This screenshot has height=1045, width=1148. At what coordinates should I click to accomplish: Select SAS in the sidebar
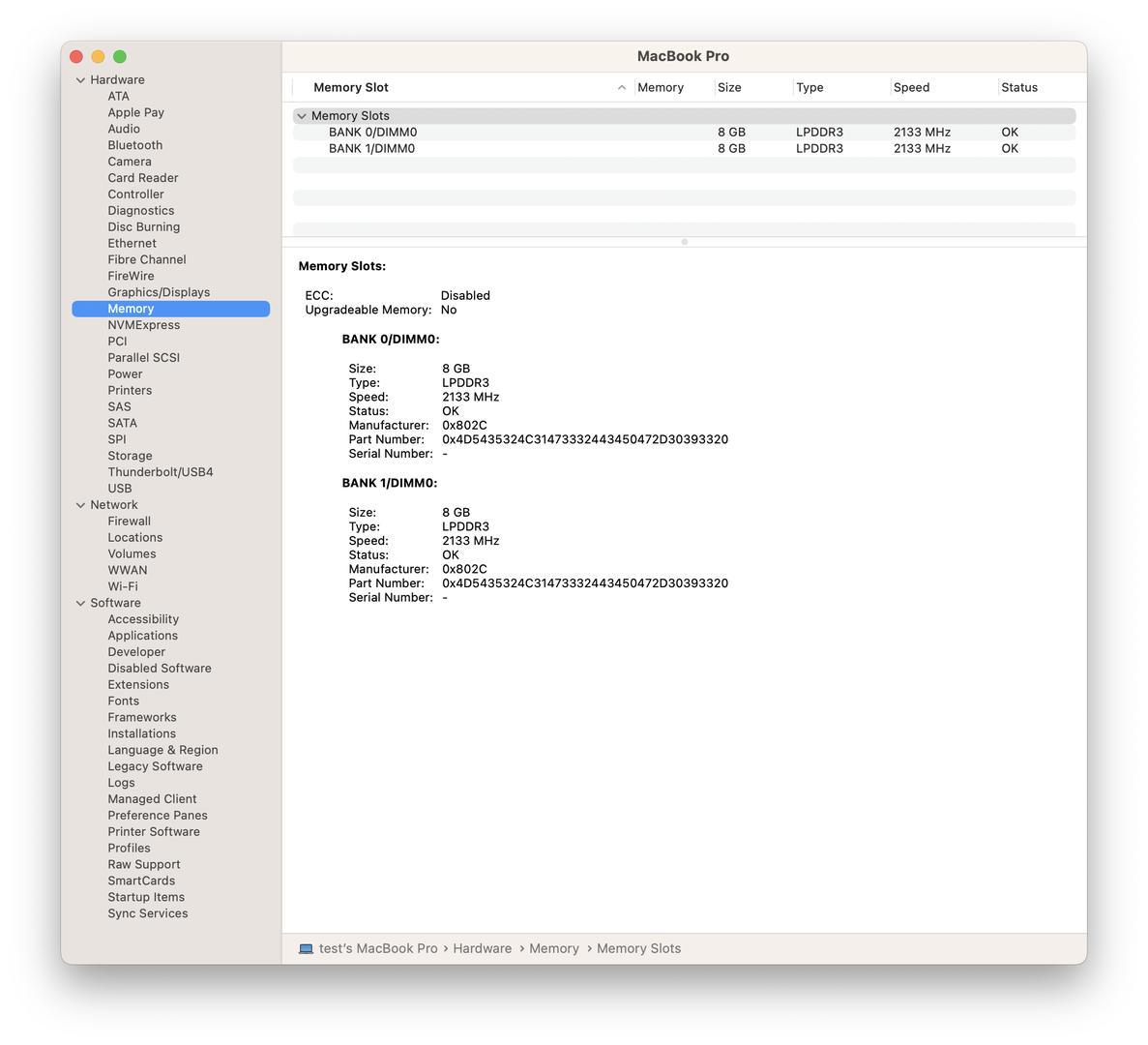point(119,406)
